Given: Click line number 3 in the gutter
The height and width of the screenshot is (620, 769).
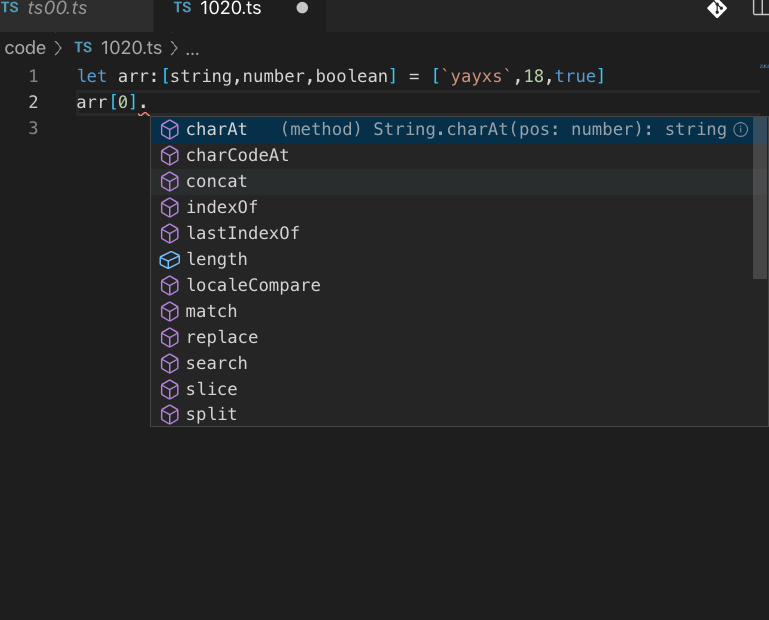Looking at the screenshot, I should [33, 128].
